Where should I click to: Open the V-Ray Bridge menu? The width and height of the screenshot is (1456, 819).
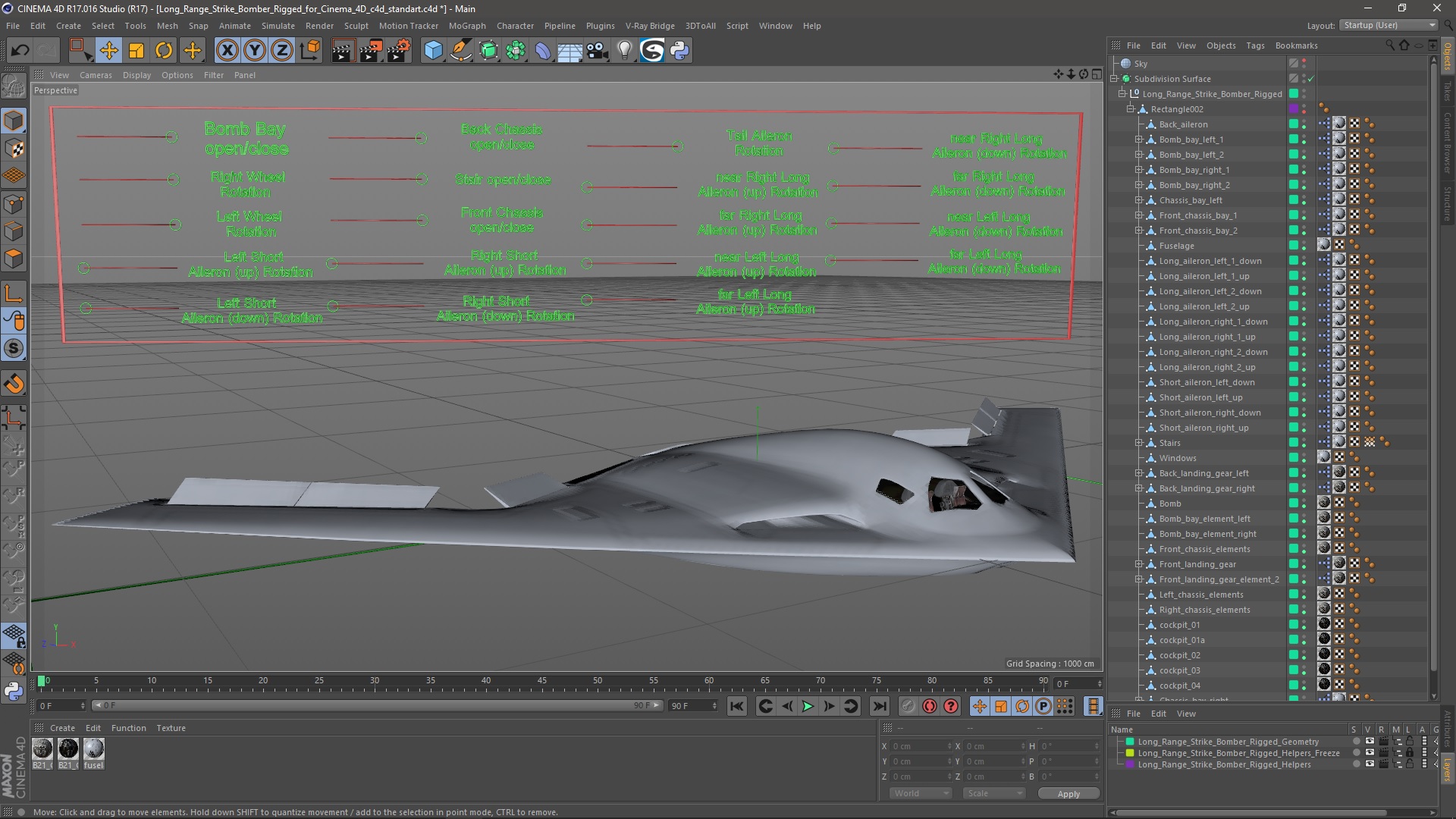tap(650, 26)
